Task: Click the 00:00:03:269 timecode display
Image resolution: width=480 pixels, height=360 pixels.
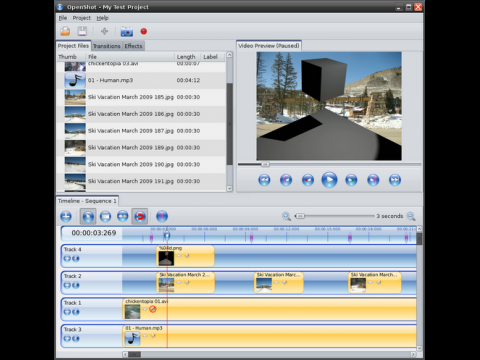Action: 94,233
